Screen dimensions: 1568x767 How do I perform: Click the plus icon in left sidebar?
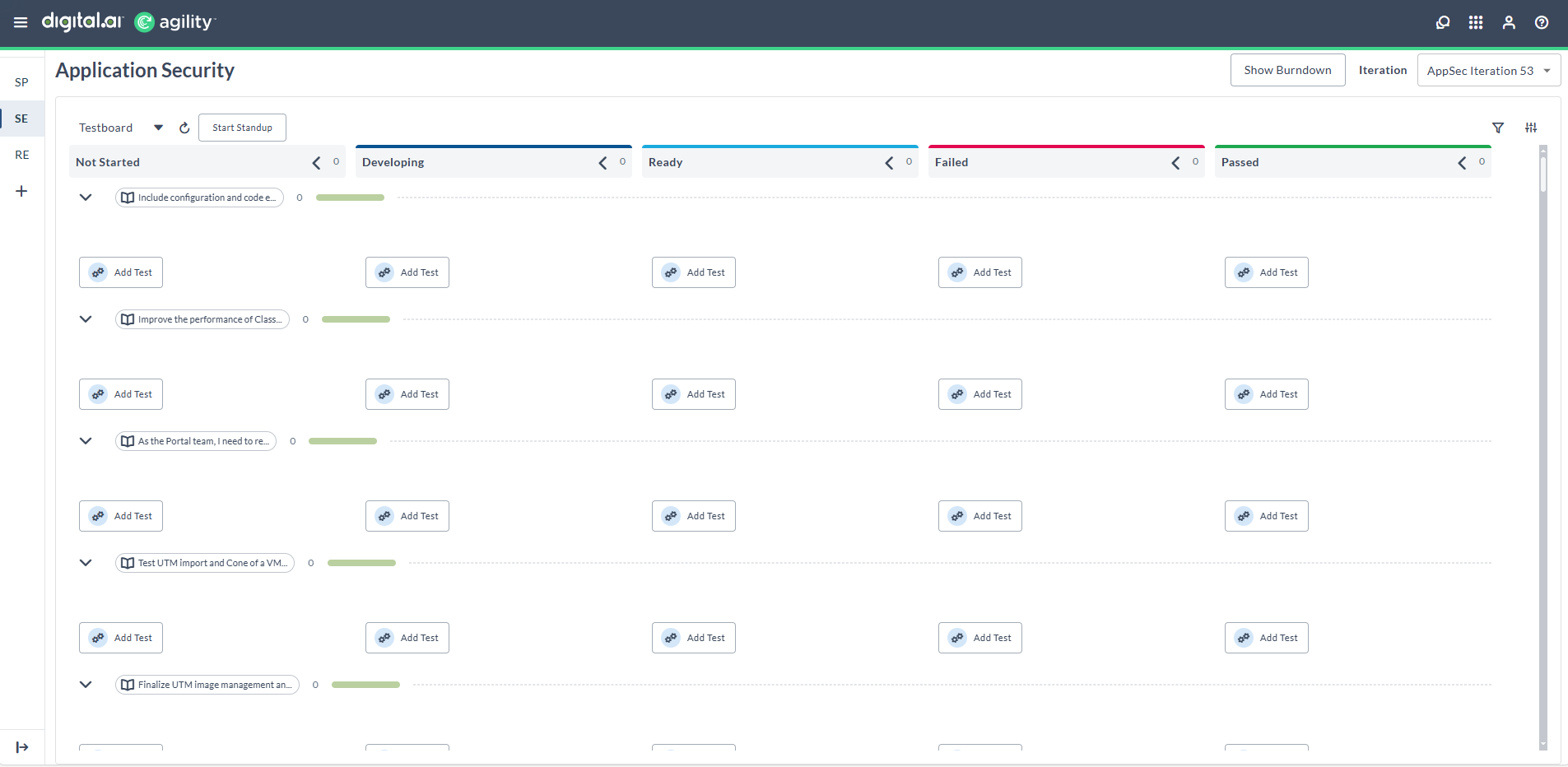[22, 191]
